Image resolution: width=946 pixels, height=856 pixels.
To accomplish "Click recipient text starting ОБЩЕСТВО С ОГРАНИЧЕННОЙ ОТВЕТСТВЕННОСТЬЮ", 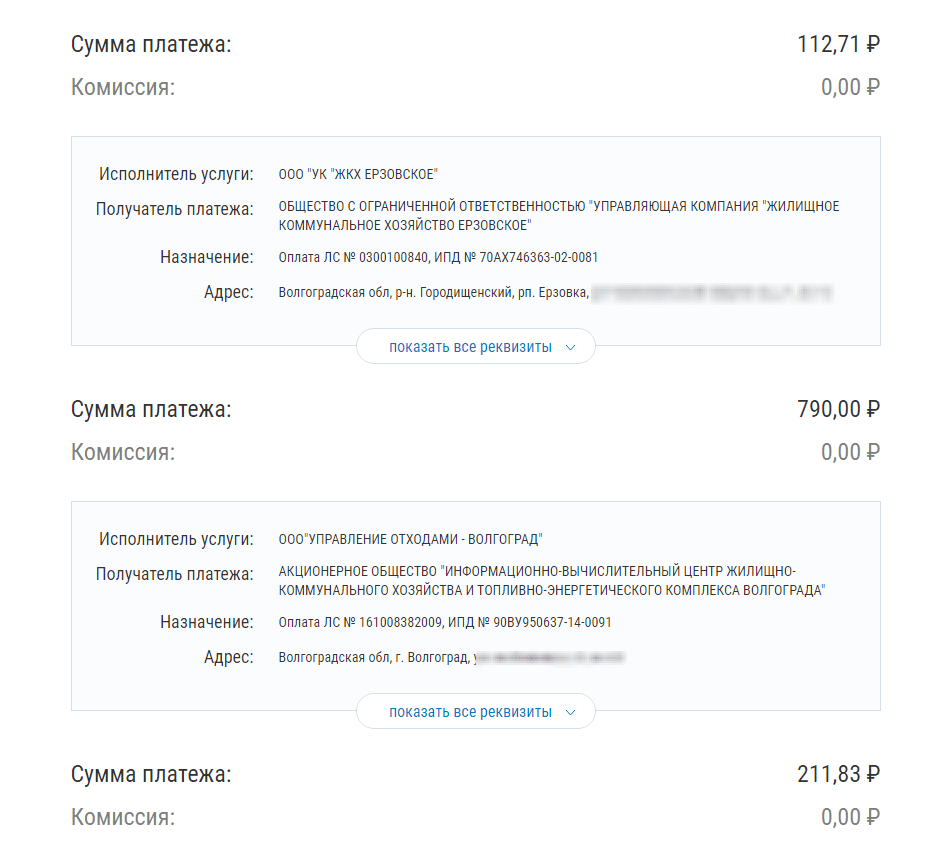I will point(558,215).
